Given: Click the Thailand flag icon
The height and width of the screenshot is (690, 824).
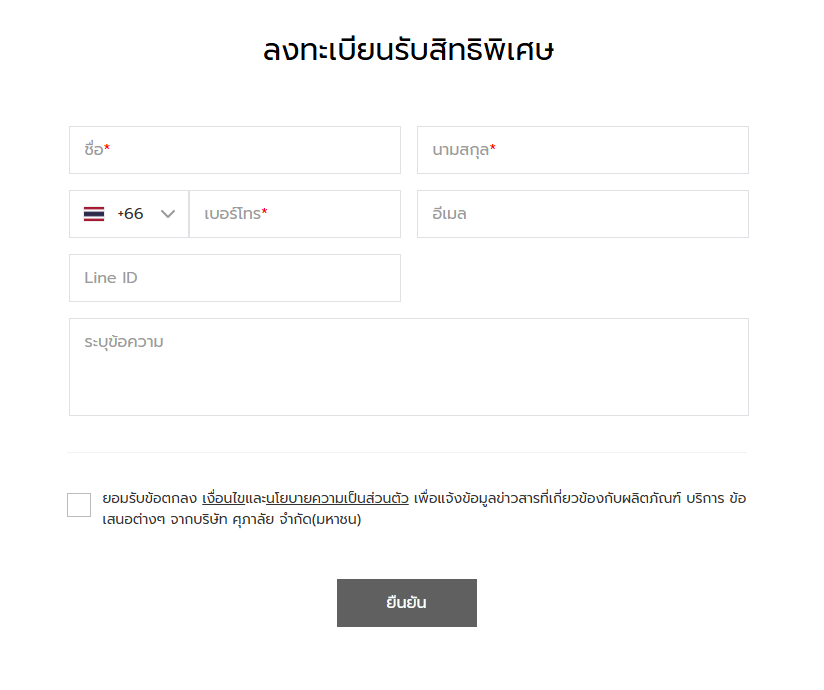Looking at the screenshot, I should [94, 214].
